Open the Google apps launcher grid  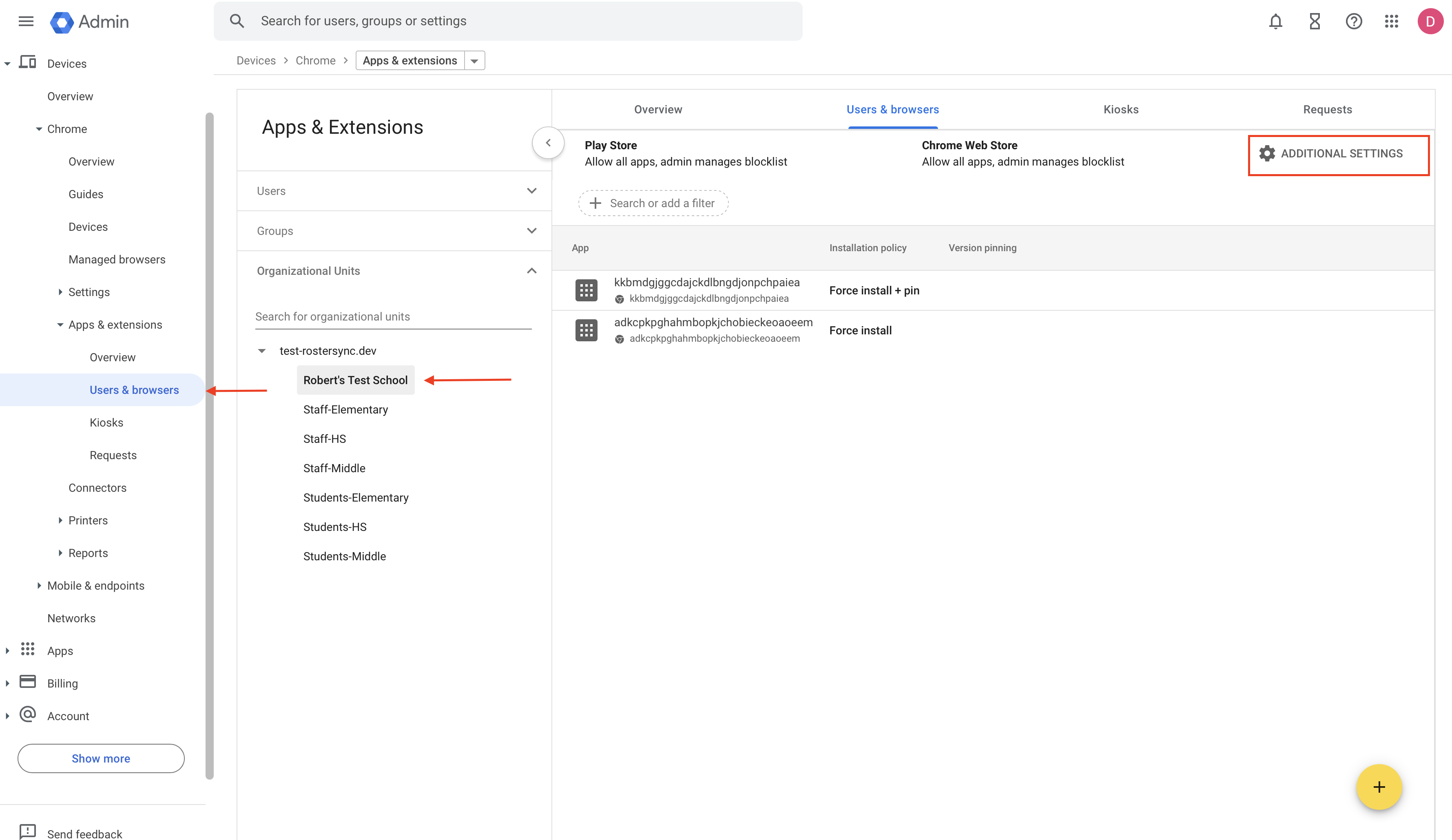click(x=1392, y=21)
